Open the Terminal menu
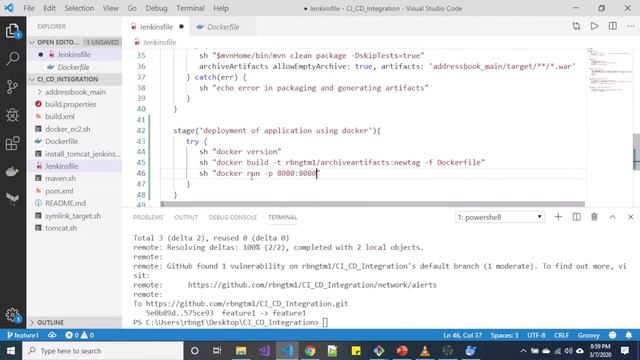Image resolution: width=640 pixels, height=360 pixels. pyautogui.click(x=190, y=8)
